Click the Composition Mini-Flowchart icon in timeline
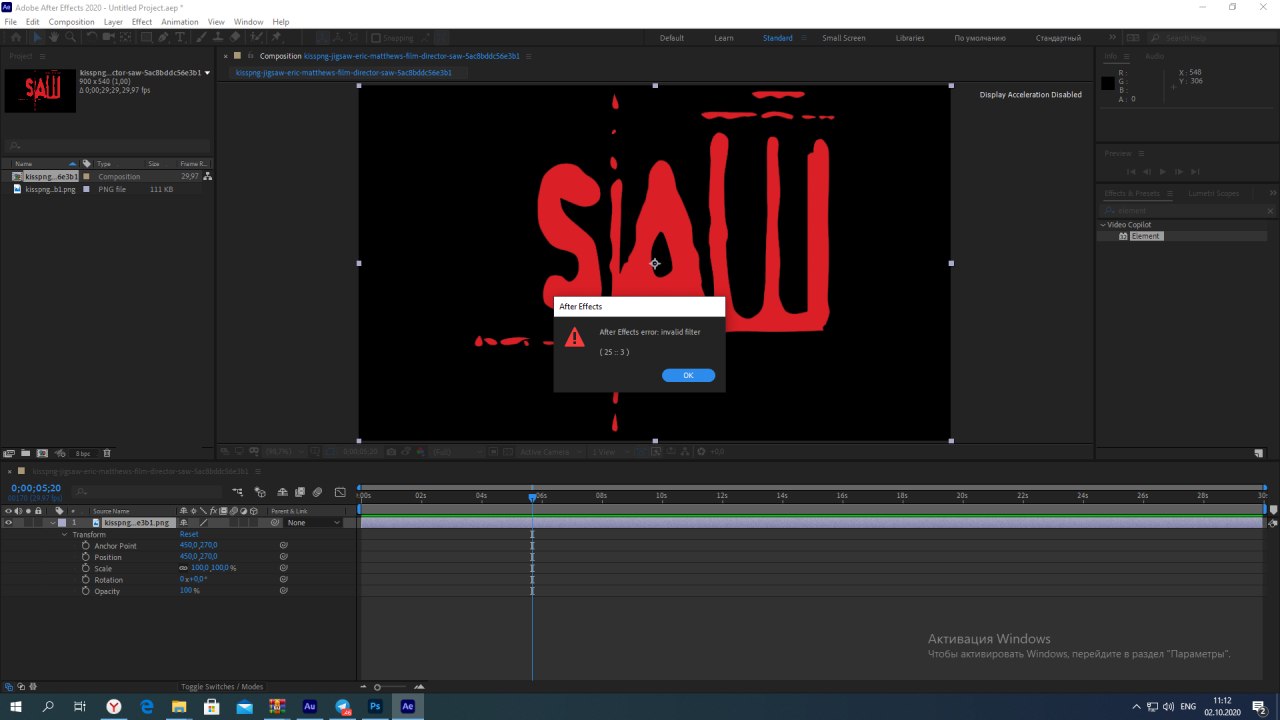Image resolution: width=1280 pixels, height=720 pixels. coord(237,492)
